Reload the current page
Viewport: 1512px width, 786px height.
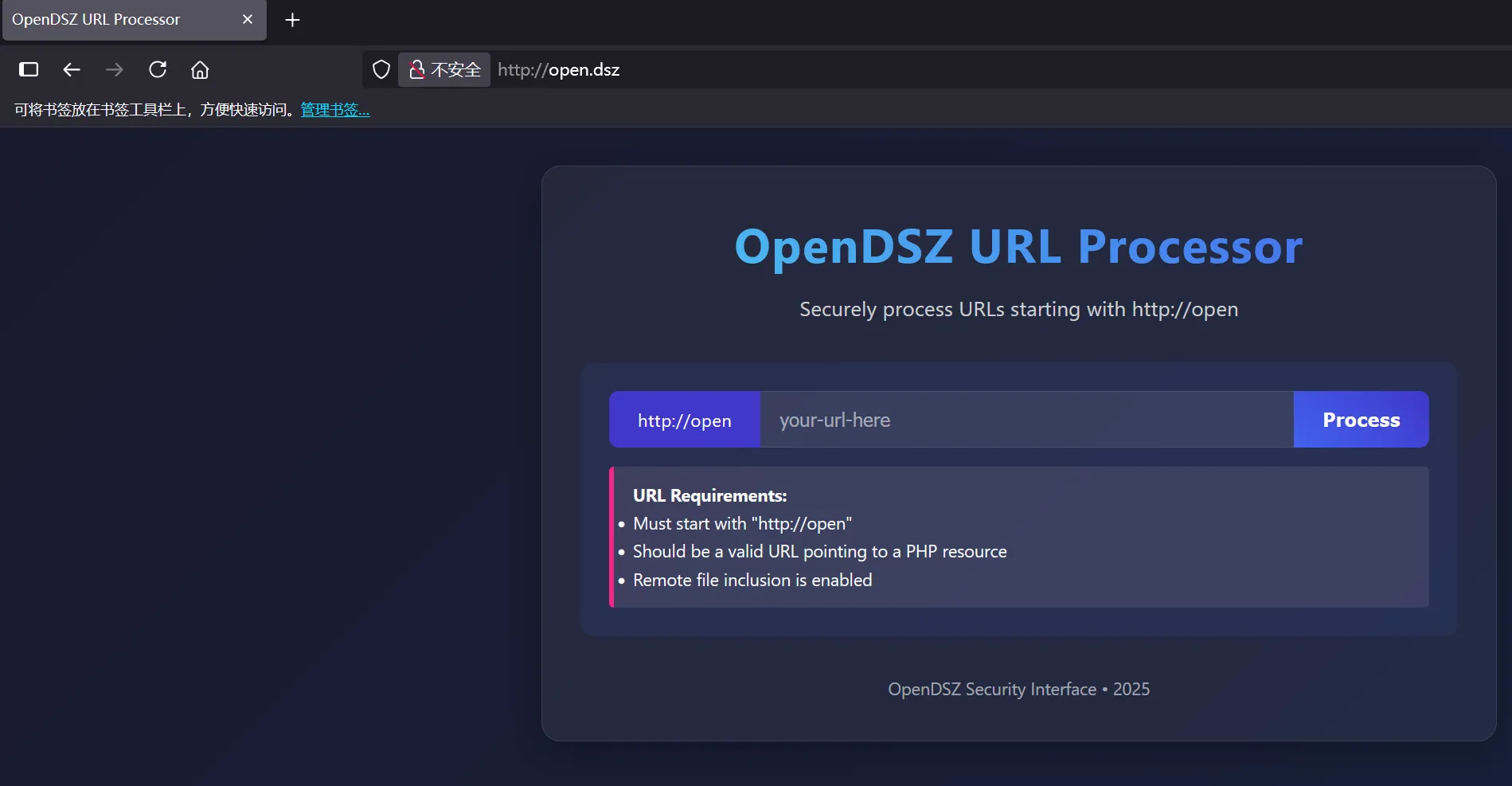(158, 69)
